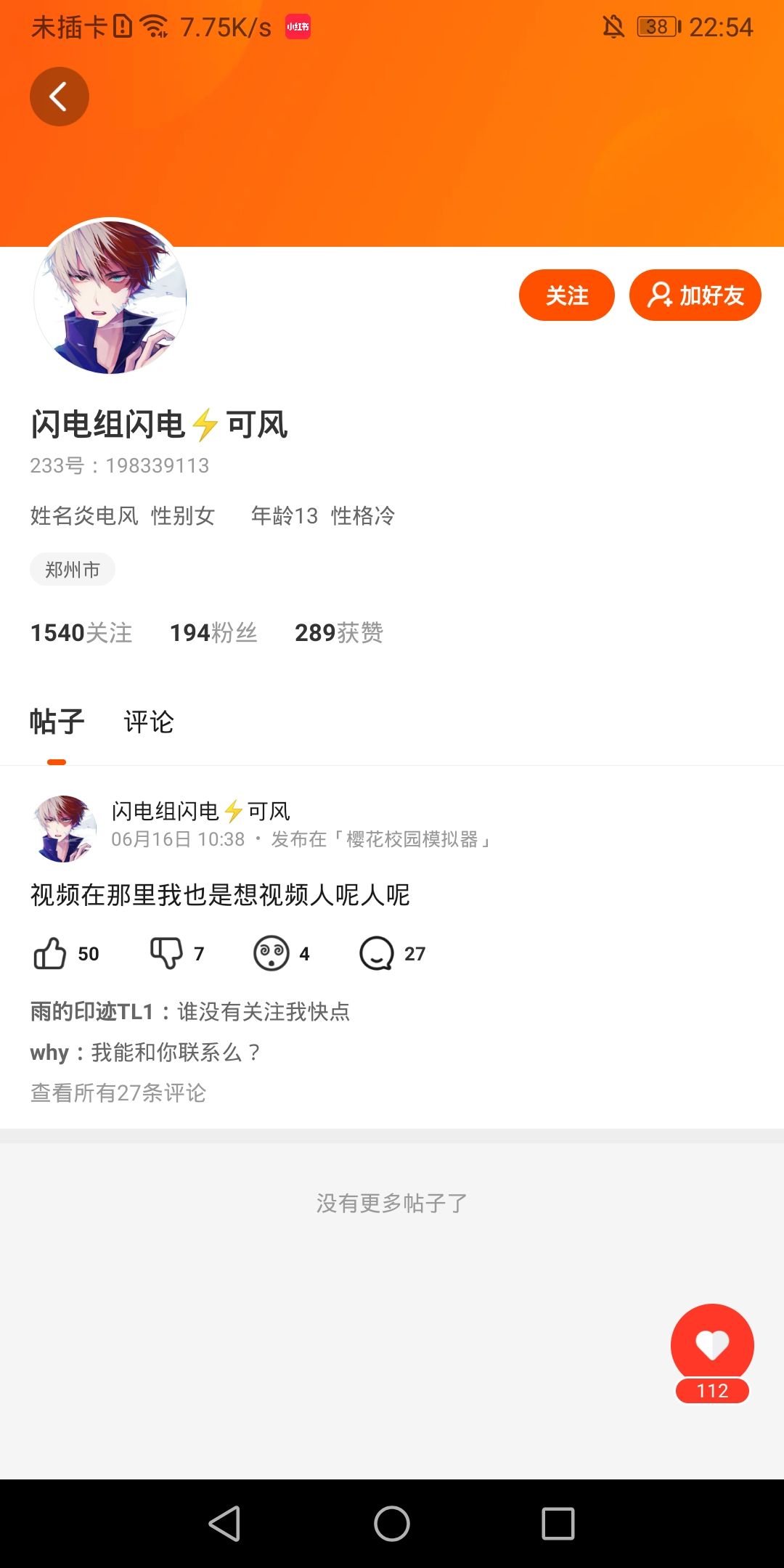Image resolution: width=784 pixels, height=1568 pixels.
Task: Open comments via the speech bubble icon
Action: point(377,953)
